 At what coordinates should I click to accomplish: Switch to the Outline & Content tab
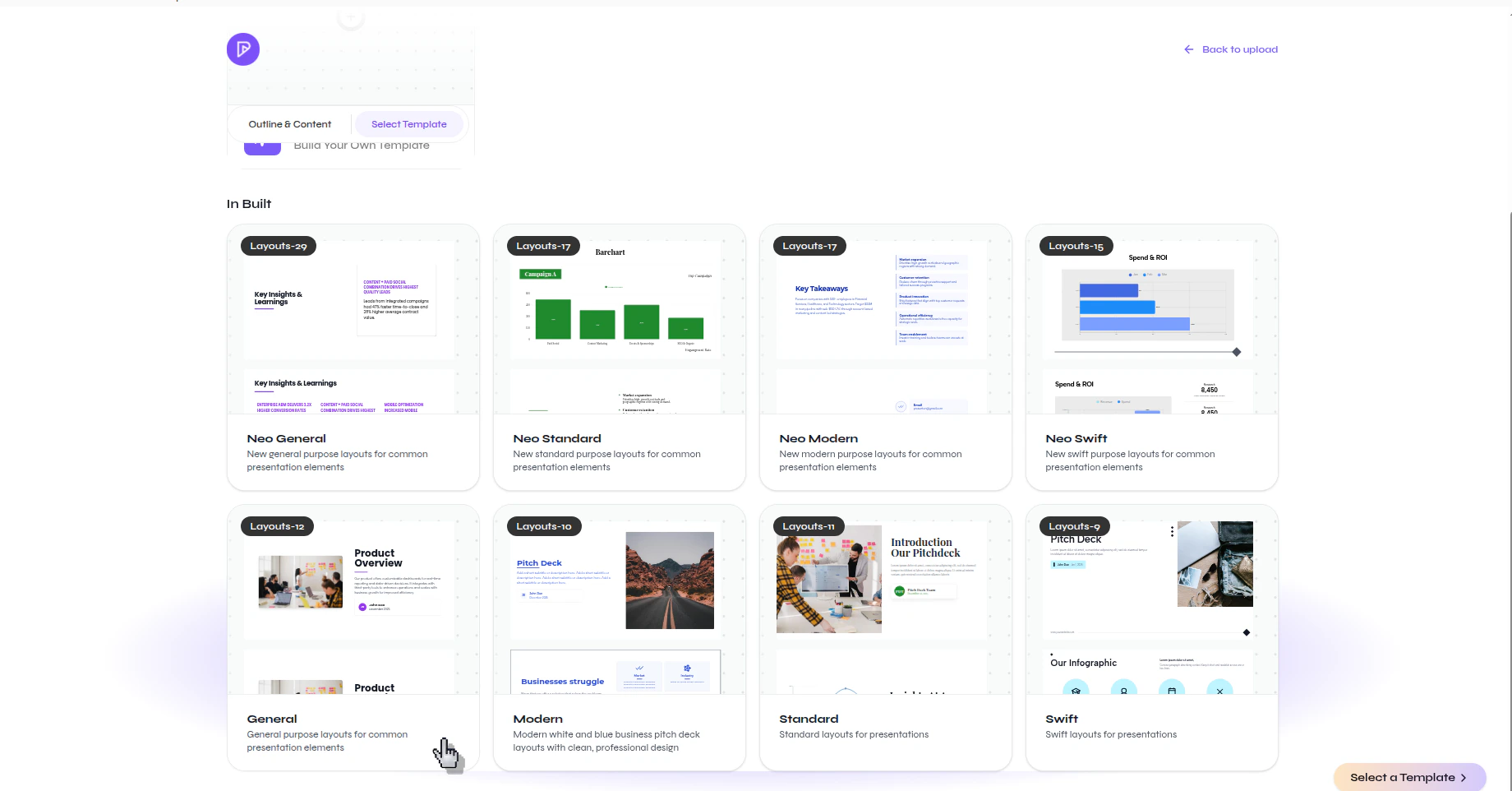pyautogui.click(x=289, y=123)
